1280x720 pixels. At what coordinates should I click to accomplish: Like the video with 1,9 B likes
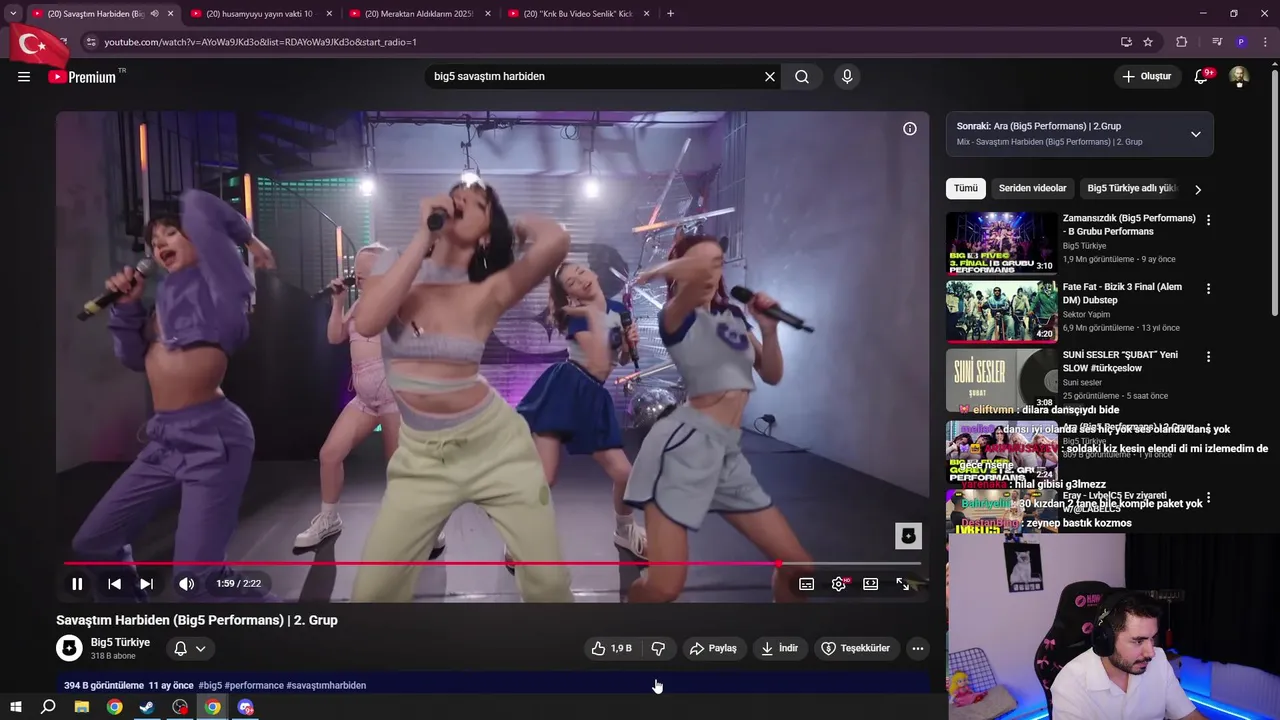(611, 649)
